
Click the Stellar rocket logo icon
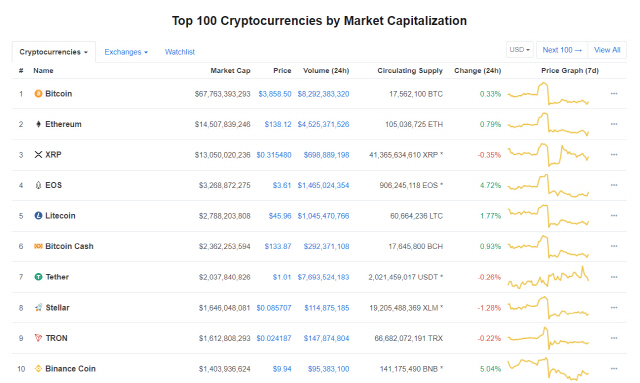(x=38, y=307)
